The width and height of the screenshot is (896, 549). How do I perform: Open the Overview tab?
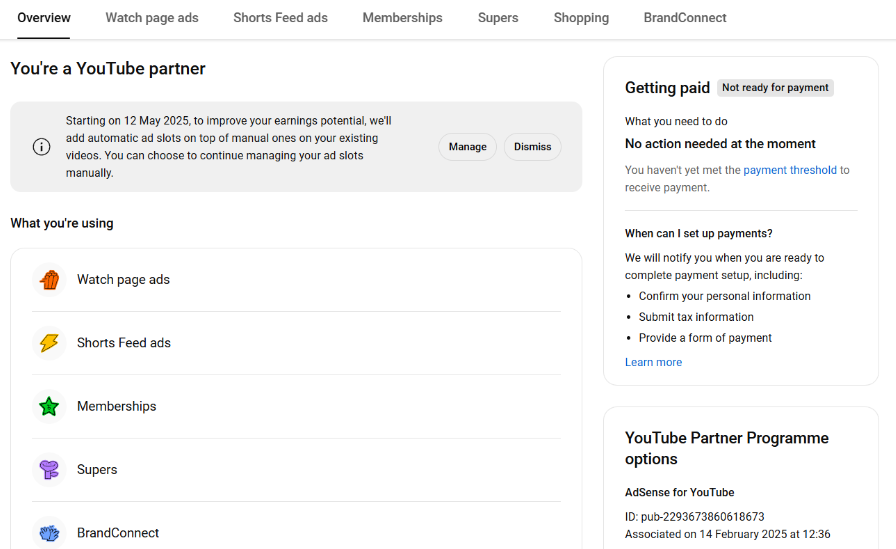[44, 18]
